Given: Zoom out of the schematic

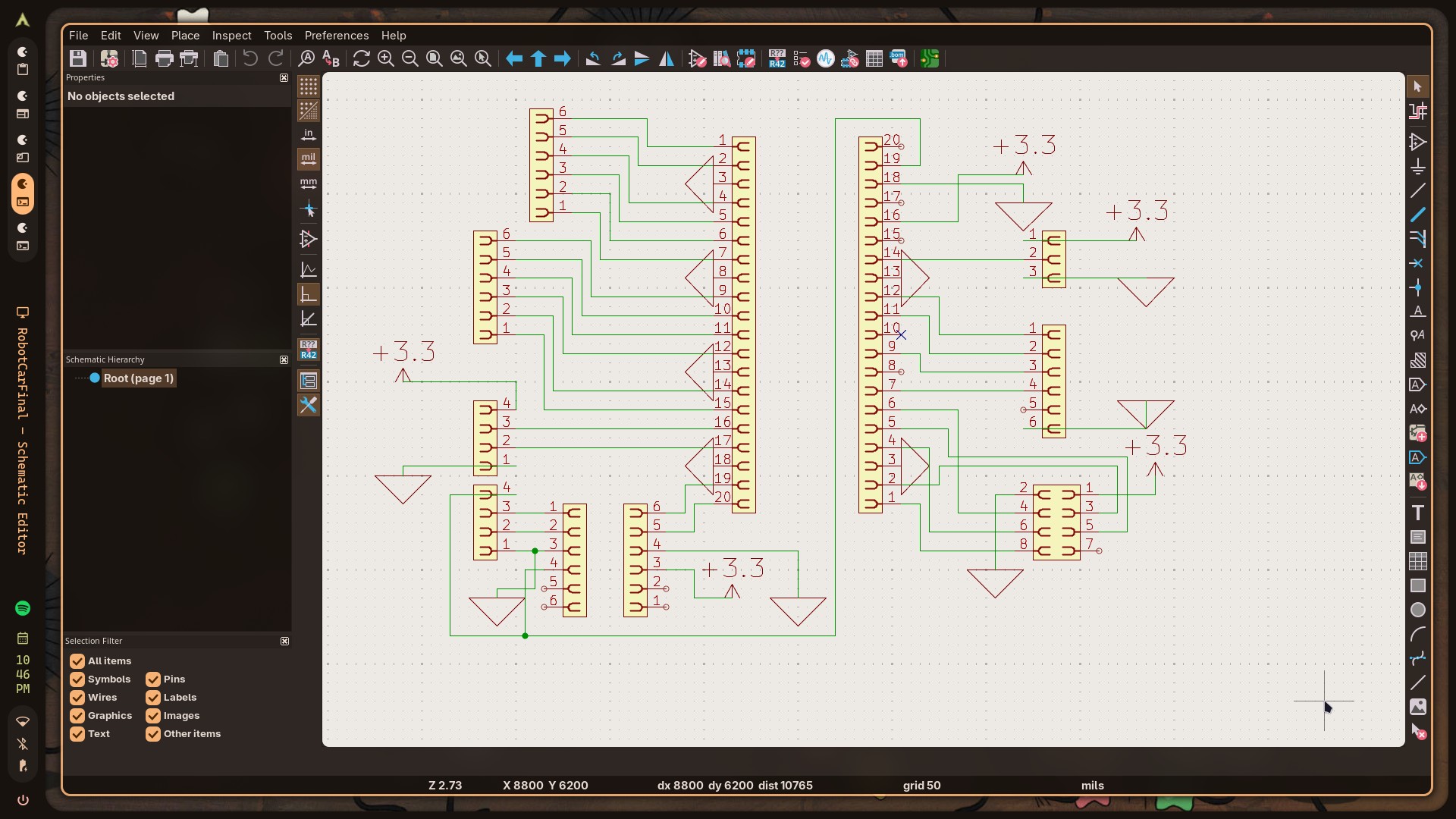Looking at the screenshot, I should 410,58.
